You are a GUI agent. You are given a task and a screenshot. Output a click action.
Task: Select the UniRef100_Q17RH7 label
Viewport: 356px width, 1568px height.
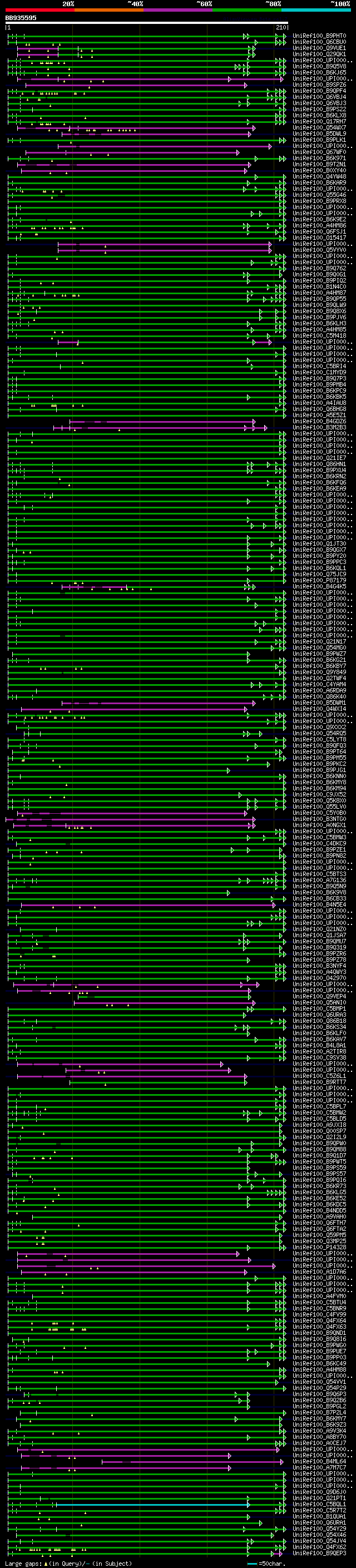[319, 121]
